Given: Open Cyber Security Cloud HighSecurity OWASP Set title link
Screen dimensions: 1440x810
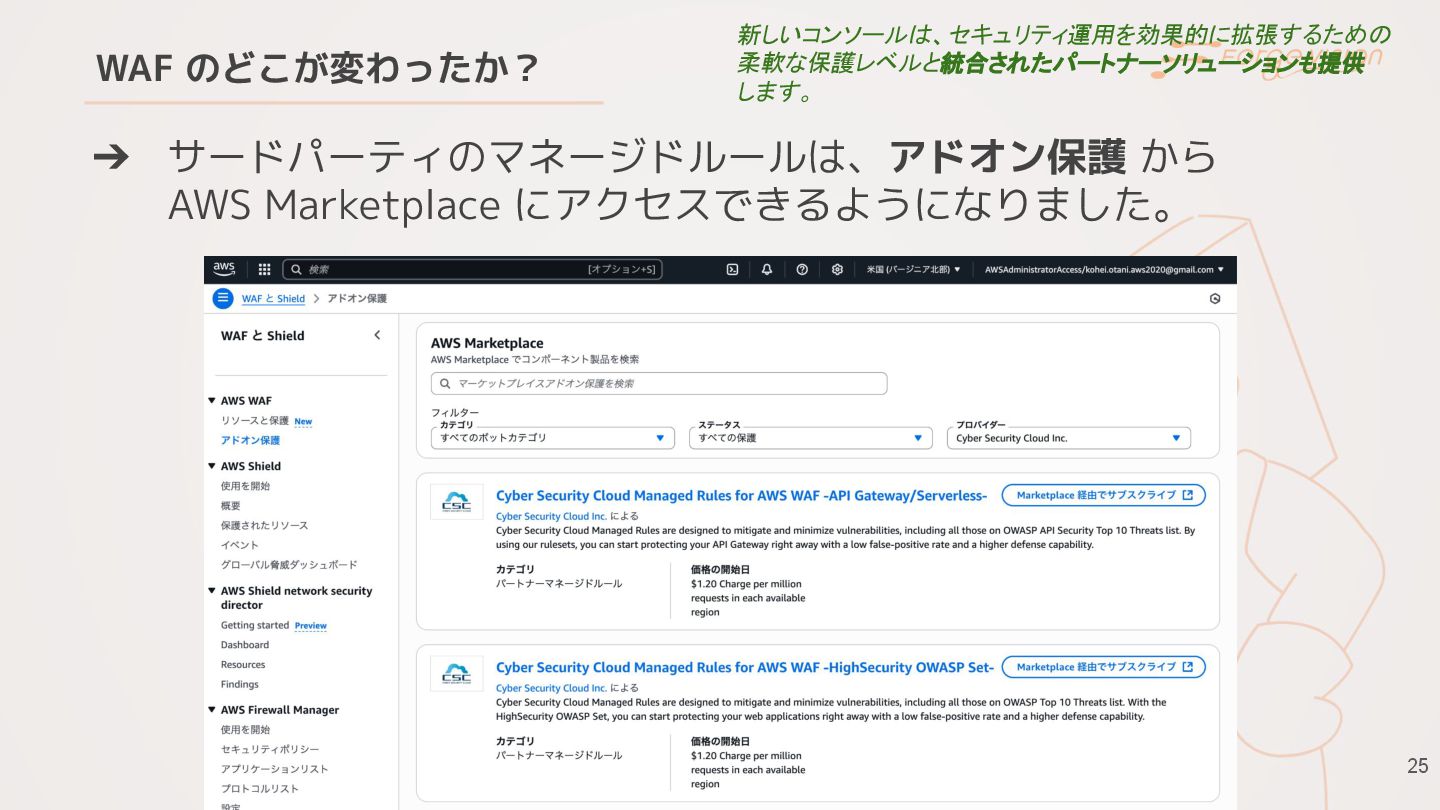Looking at the screenshot, I should [745, 668].
